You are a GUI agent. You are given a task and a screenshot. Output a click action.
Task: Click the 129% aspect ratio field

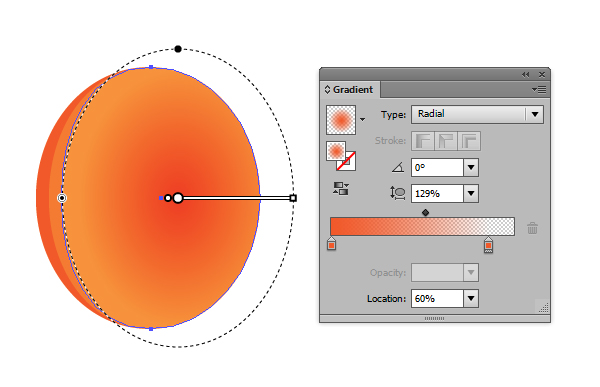437,194
